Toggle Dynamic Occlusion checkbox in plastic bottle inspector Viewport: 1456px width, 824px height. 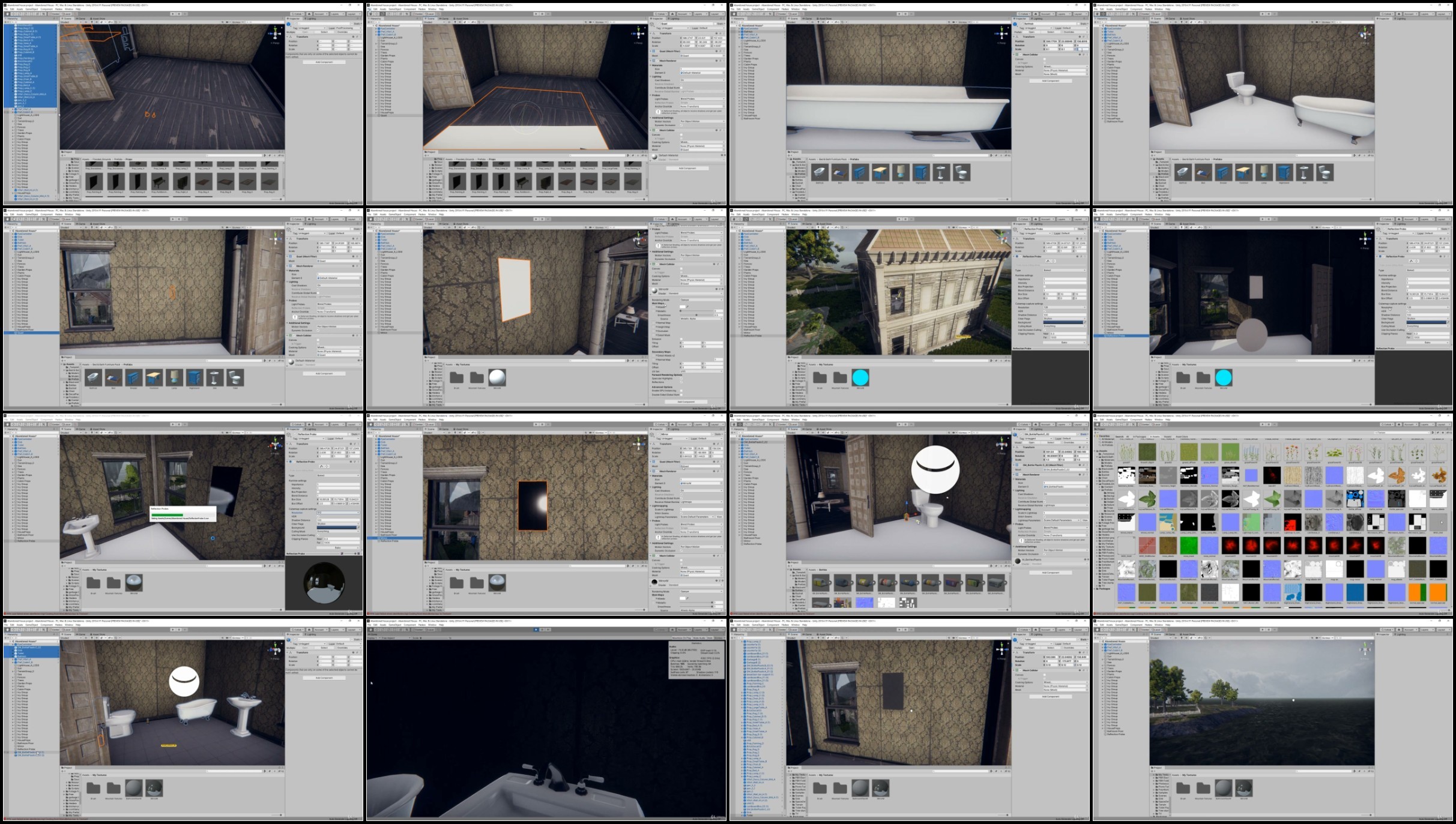pyautogui.click(x=1045, y=554)
